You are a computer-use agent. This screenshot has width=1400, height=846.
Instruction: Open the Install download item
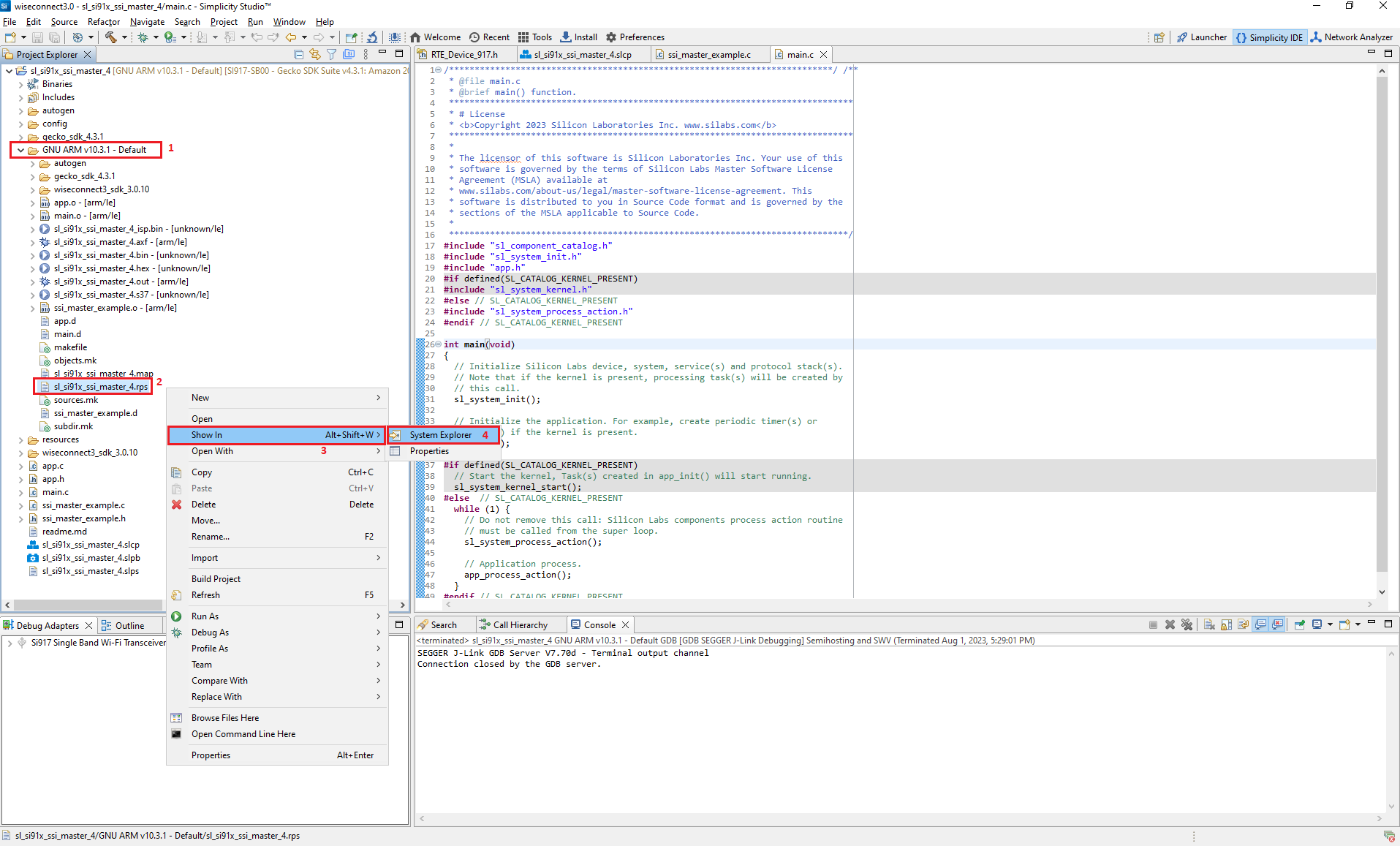pyautogui.click(x=578, y=37)
